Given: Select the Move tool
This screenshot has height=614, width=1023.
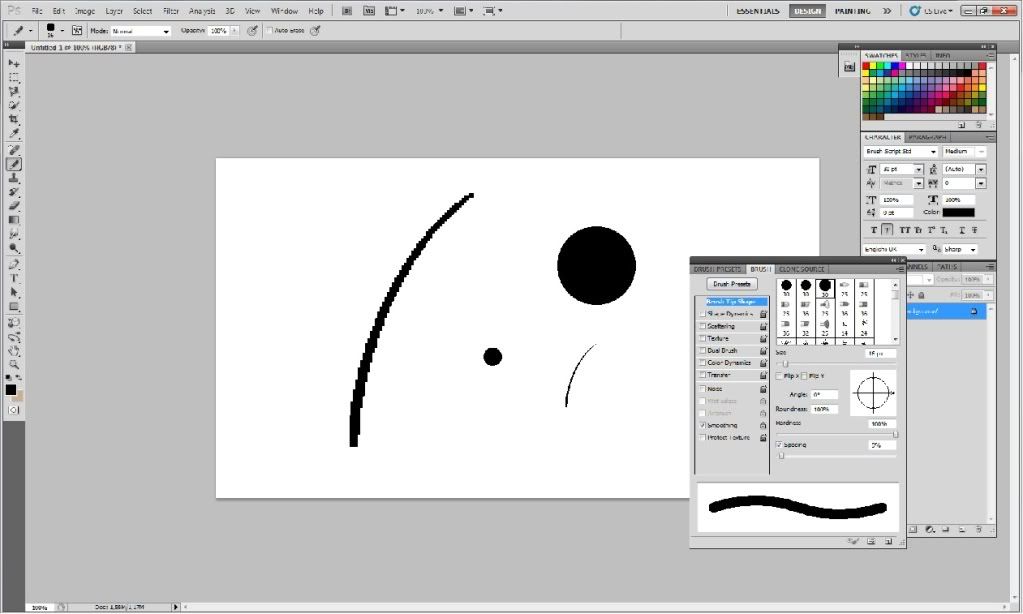Looking at the screenshot, I should pos(14,63).
